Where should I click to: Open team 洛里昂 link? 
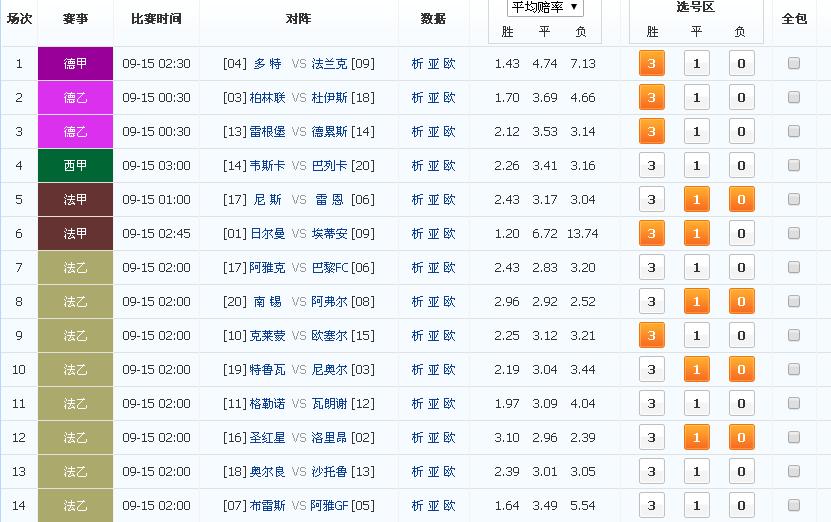click(330, 437)
